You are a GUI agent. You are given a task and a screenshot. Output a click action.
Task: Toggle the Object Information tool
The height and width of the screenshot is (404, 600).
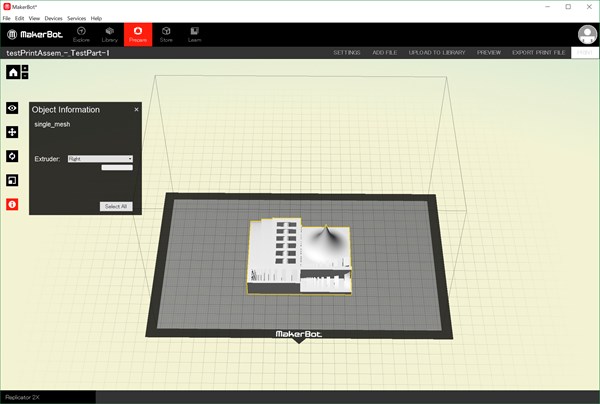pyautogui.click(x=12, y=204)
